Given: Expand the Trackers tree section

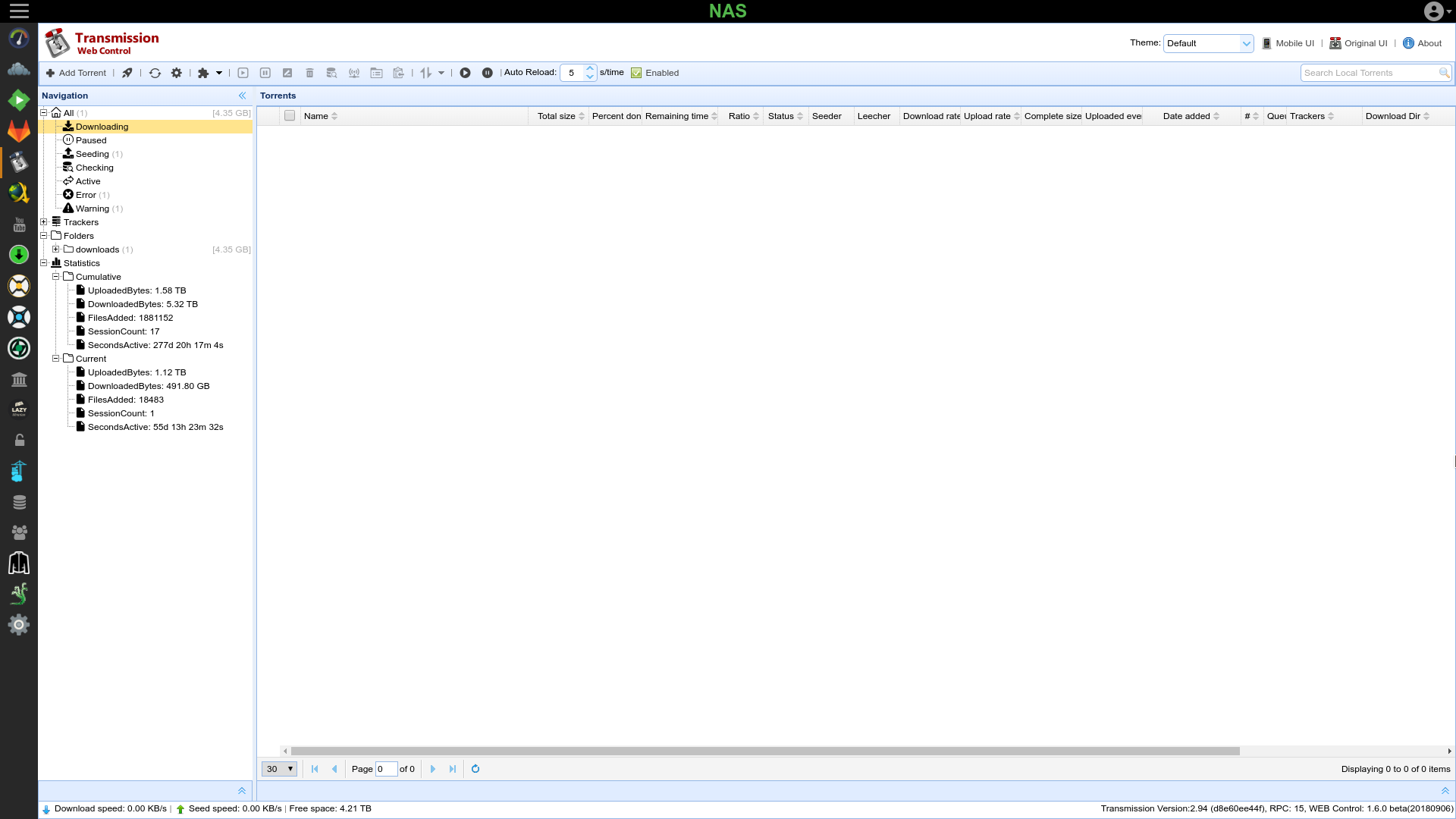Looking at the screenshot, I should coord(43,222).
